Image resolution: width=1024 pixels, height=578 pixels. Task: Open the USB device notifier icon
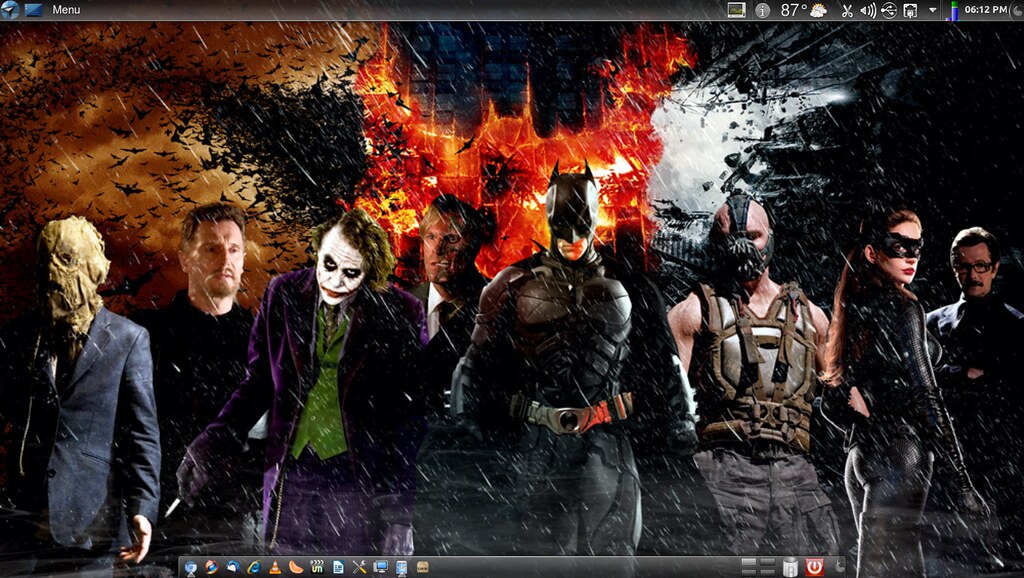889,11
